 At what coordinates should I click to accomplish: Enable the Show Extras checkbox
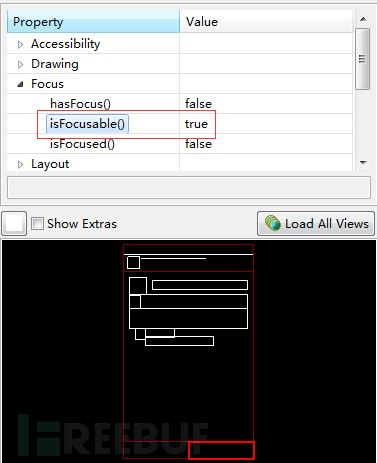[x=37, y=223]
